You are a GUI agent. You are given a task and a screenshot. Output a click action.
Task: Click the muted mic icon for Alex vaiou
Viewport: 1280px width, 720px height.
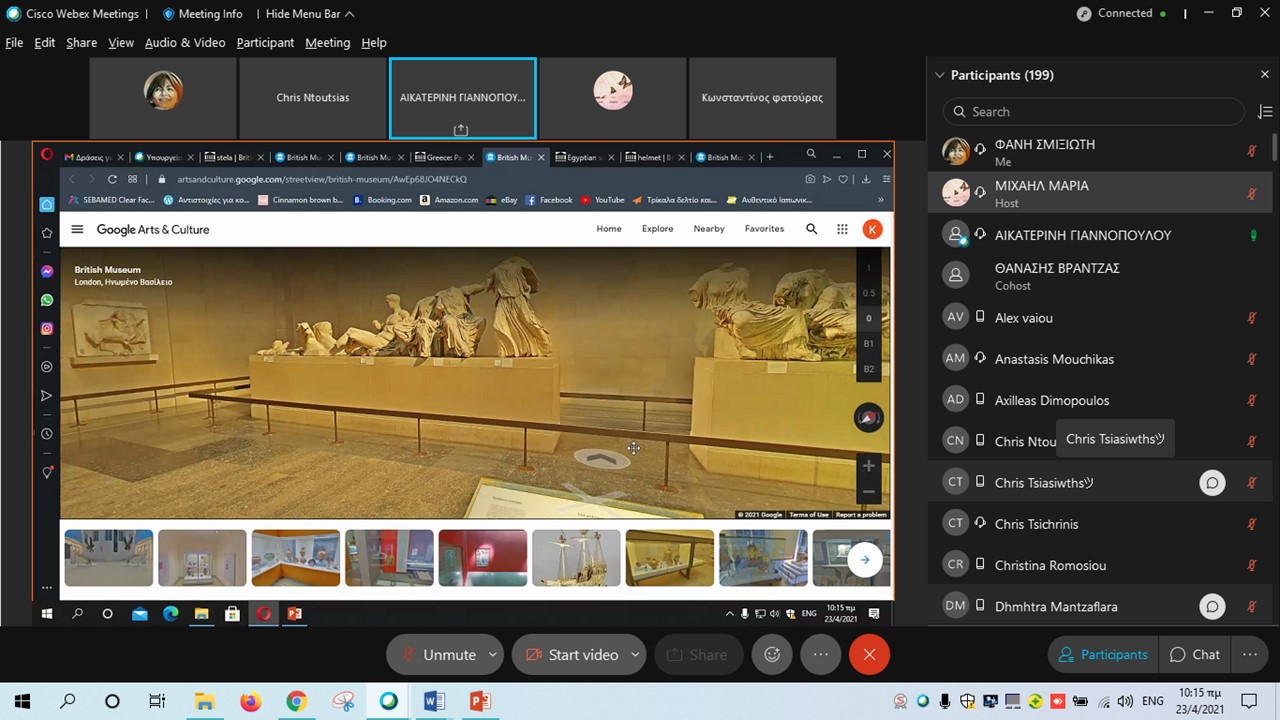1251,318
